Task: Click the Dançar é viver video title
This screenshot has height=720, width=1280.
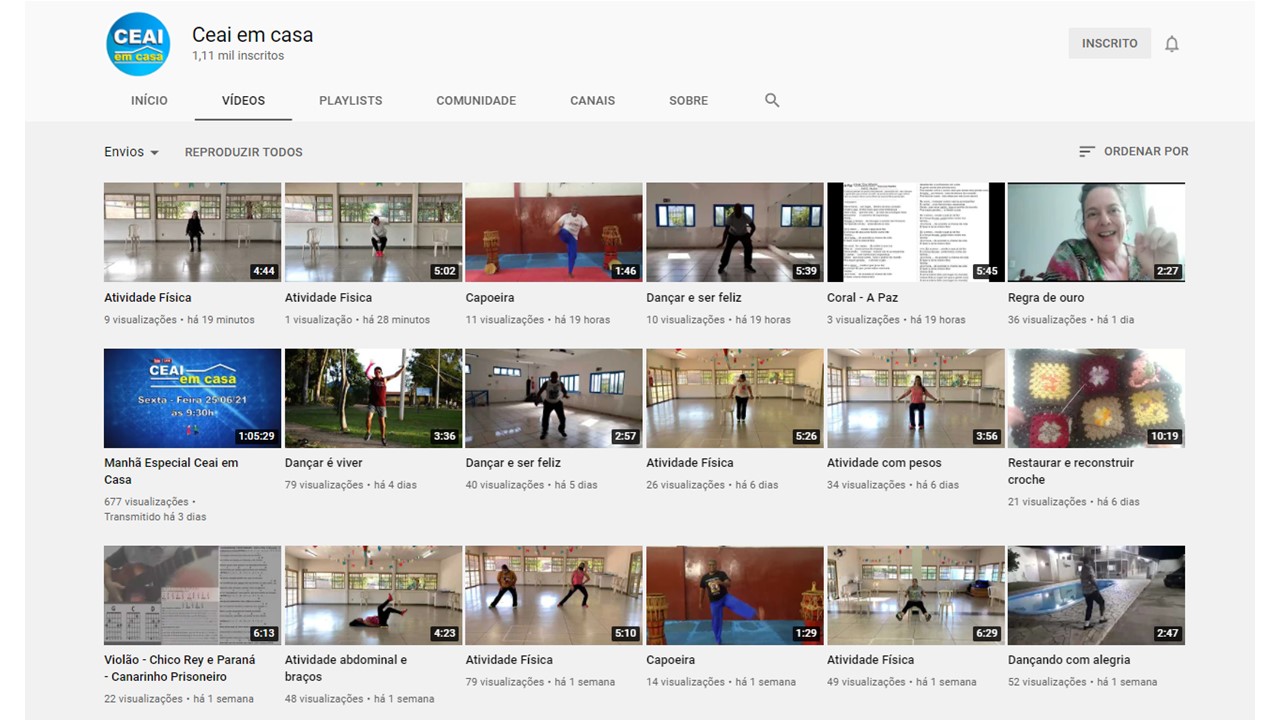Action: click(324, 463)
